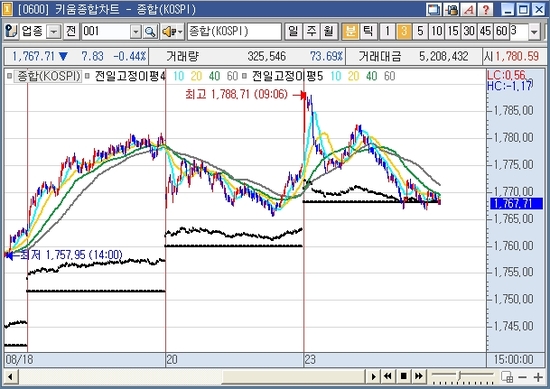The height and width of the screenshot is (389, 550).
Task: Click the print/lock icon in title bar
Action: click(451, 9)
